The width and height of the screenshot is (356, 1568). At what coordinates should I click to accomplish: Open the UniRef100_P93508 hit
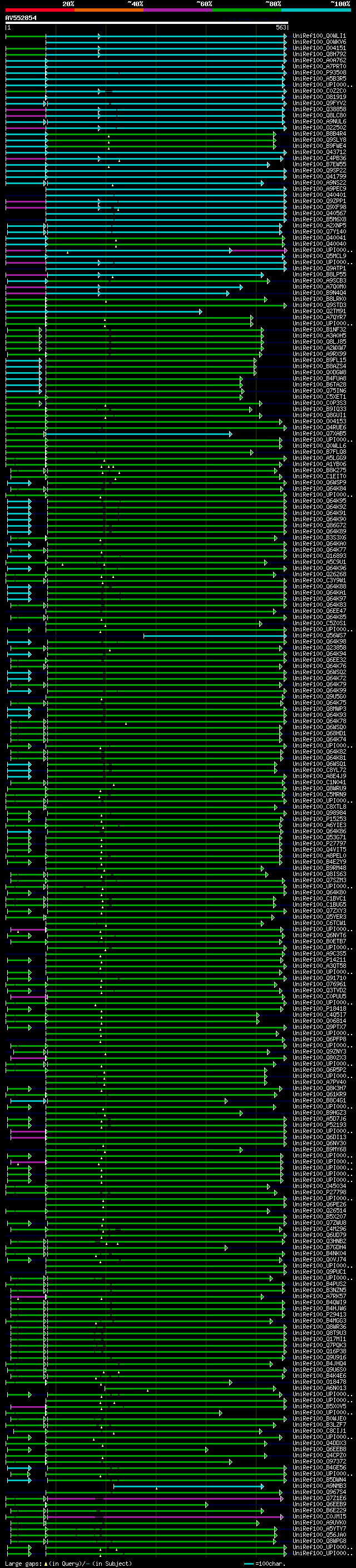[x=319, y=72]
